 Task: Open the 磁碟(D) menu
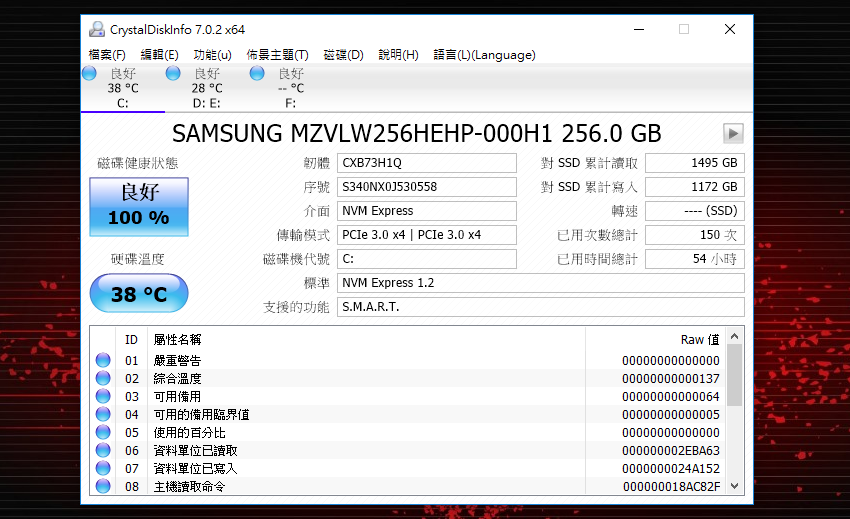(343, 55)
